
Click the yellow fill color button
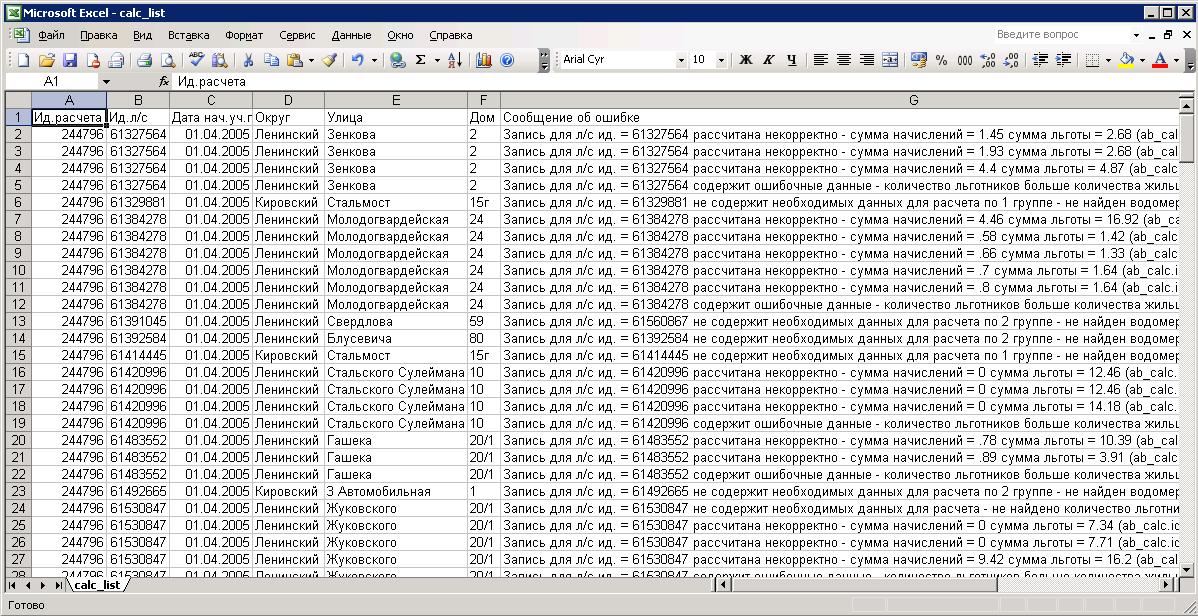pyautogui.click(x=1127, y=60)
